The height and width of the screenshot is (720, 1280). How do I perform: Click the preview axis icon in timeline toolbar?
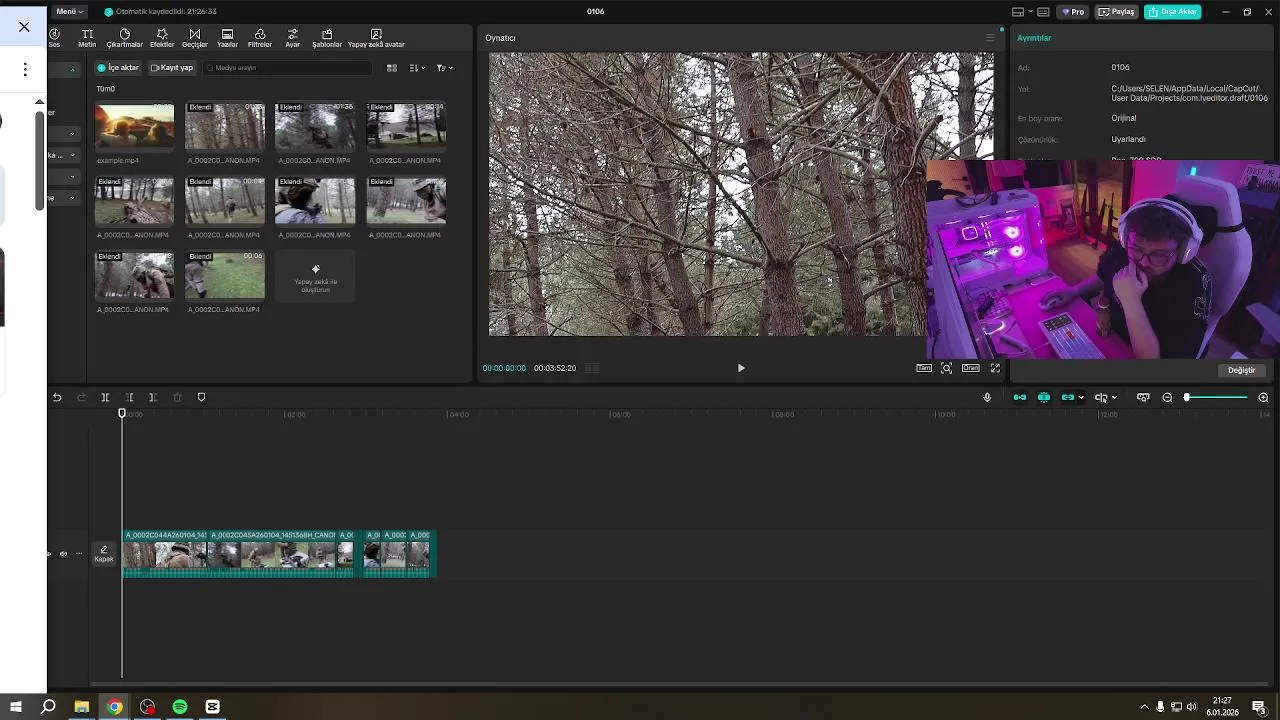[x=1143, y=397]
